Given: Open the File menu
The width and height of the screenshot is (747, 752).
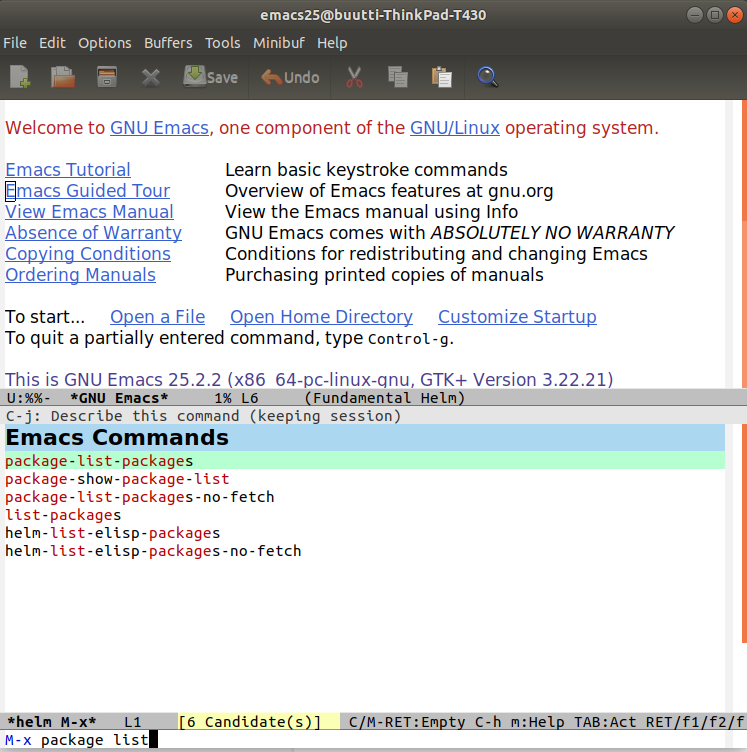Looking at the screenshot, I should [15, 43].
